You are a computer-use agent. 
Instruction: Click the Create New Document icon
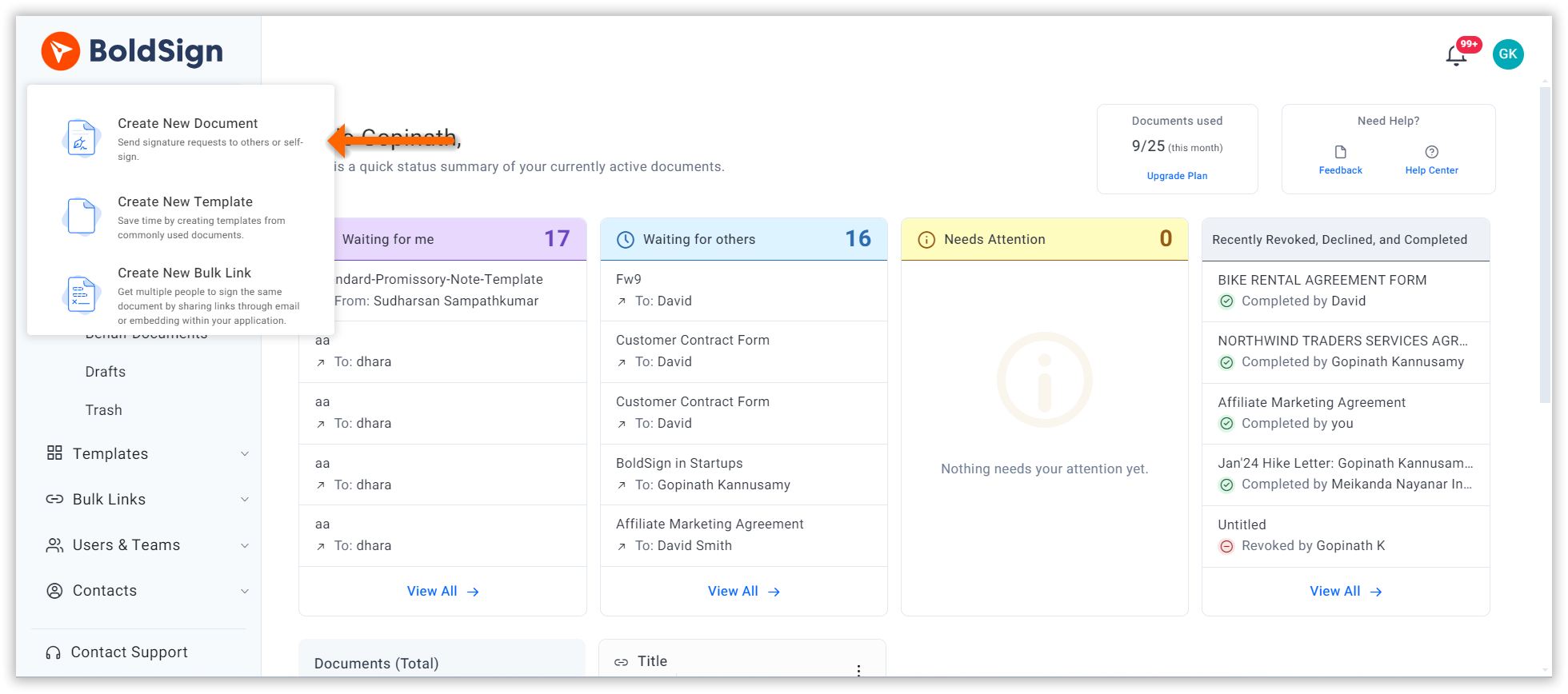pyautogui.click(x=82, y=138)
